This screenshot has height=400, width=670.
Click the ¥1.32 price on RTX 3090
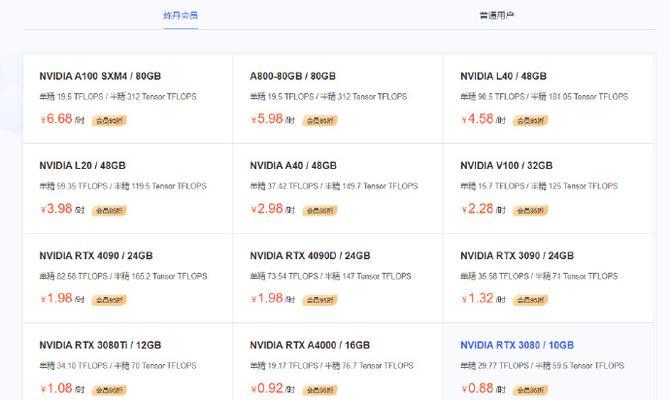478,298
